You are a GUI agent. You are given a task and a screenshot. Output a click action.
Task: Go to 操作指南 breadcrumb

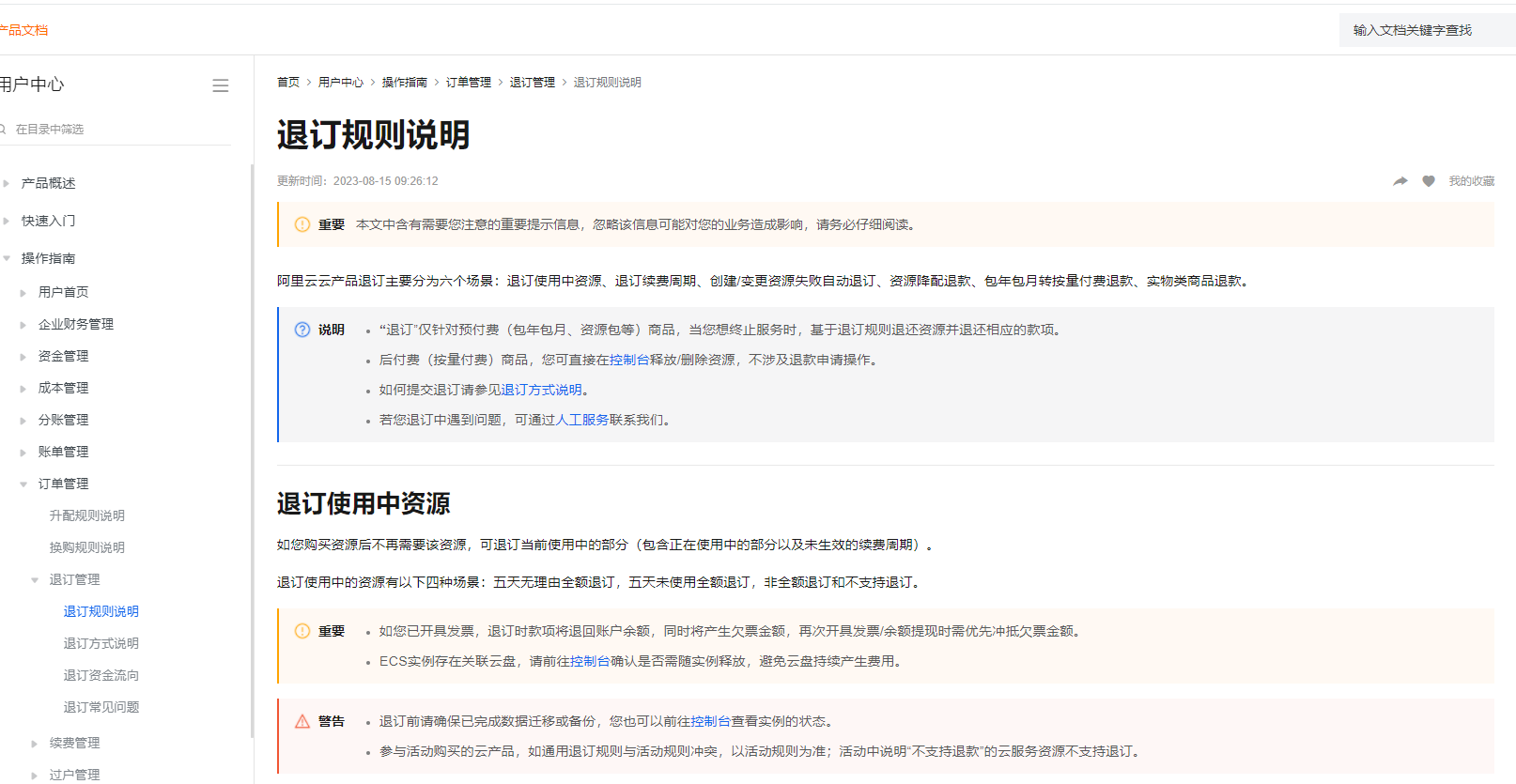click(405, 83)
